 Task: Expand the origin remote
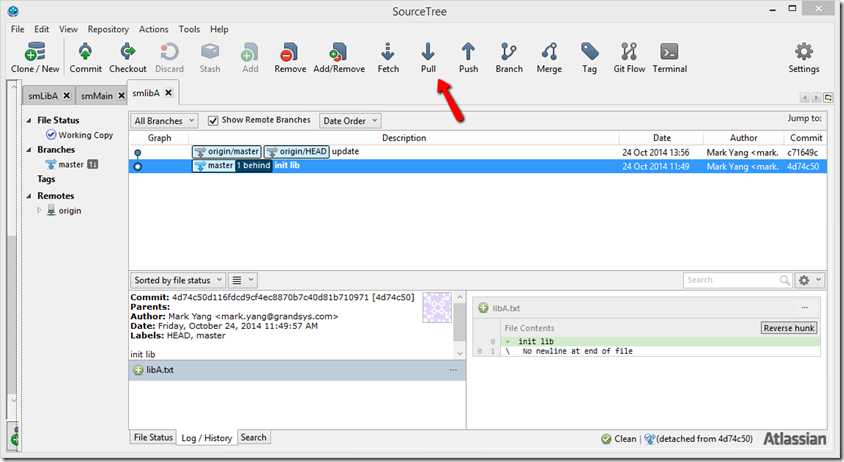tap(39, 211)
